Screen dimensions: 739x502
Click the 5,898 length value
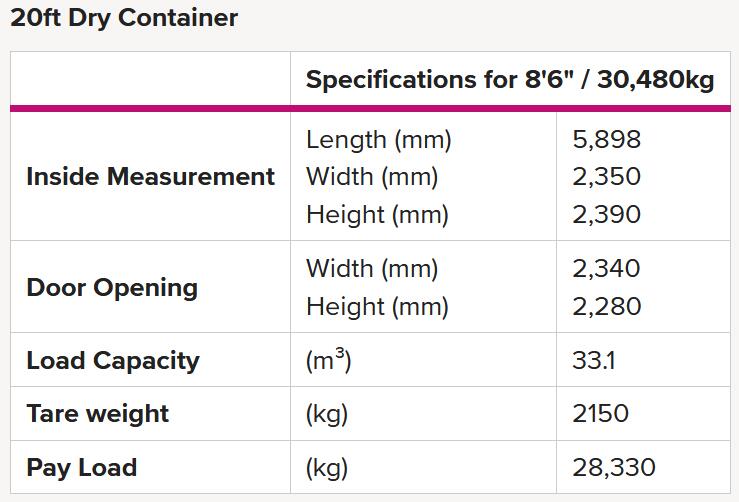pyautogui.click(x=607, y=140)
